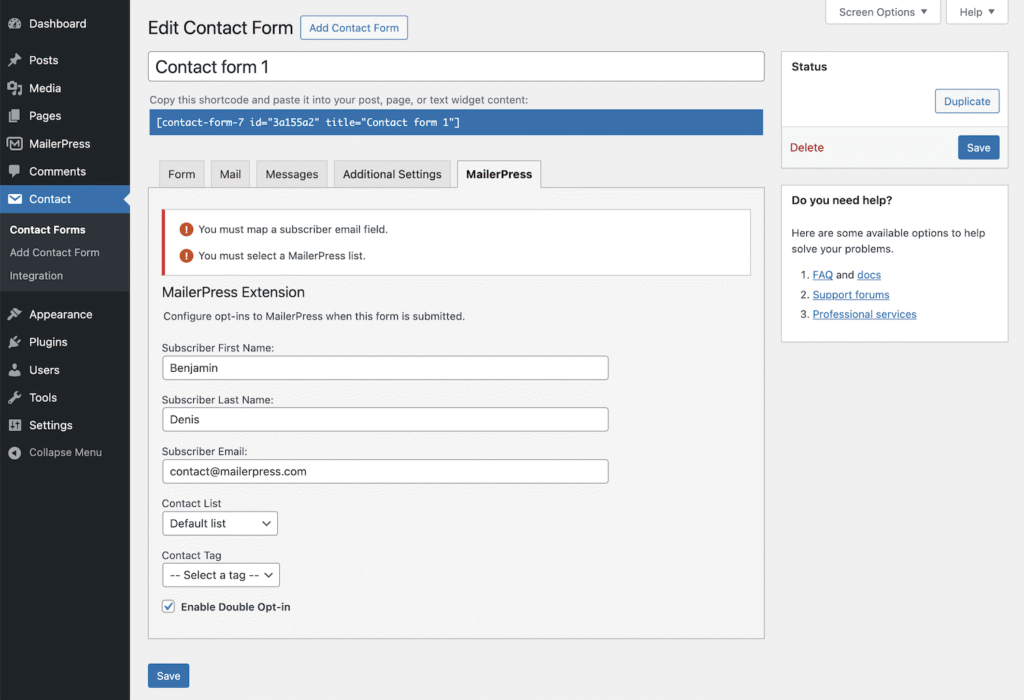Open the Contact Tag select dropdown

[221, 575]
